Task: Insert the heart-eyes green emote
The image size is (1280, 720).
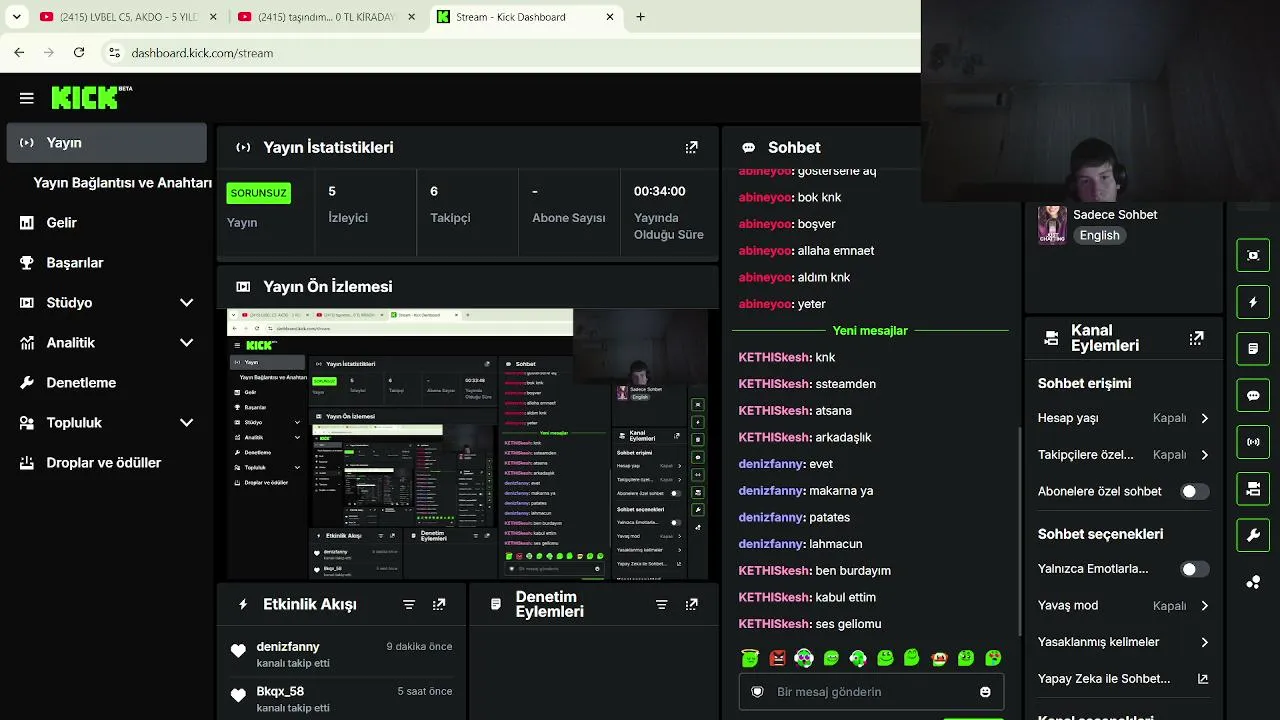Action: pyautogui.click(x=993, y=658)
